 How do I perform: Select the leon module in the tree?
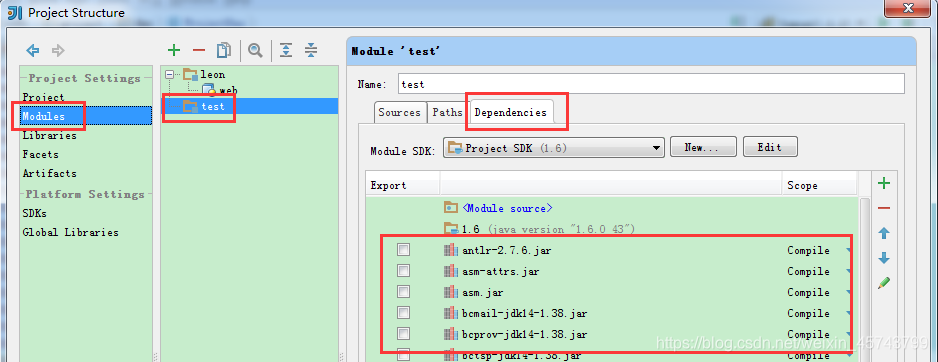tap(213, 74)
